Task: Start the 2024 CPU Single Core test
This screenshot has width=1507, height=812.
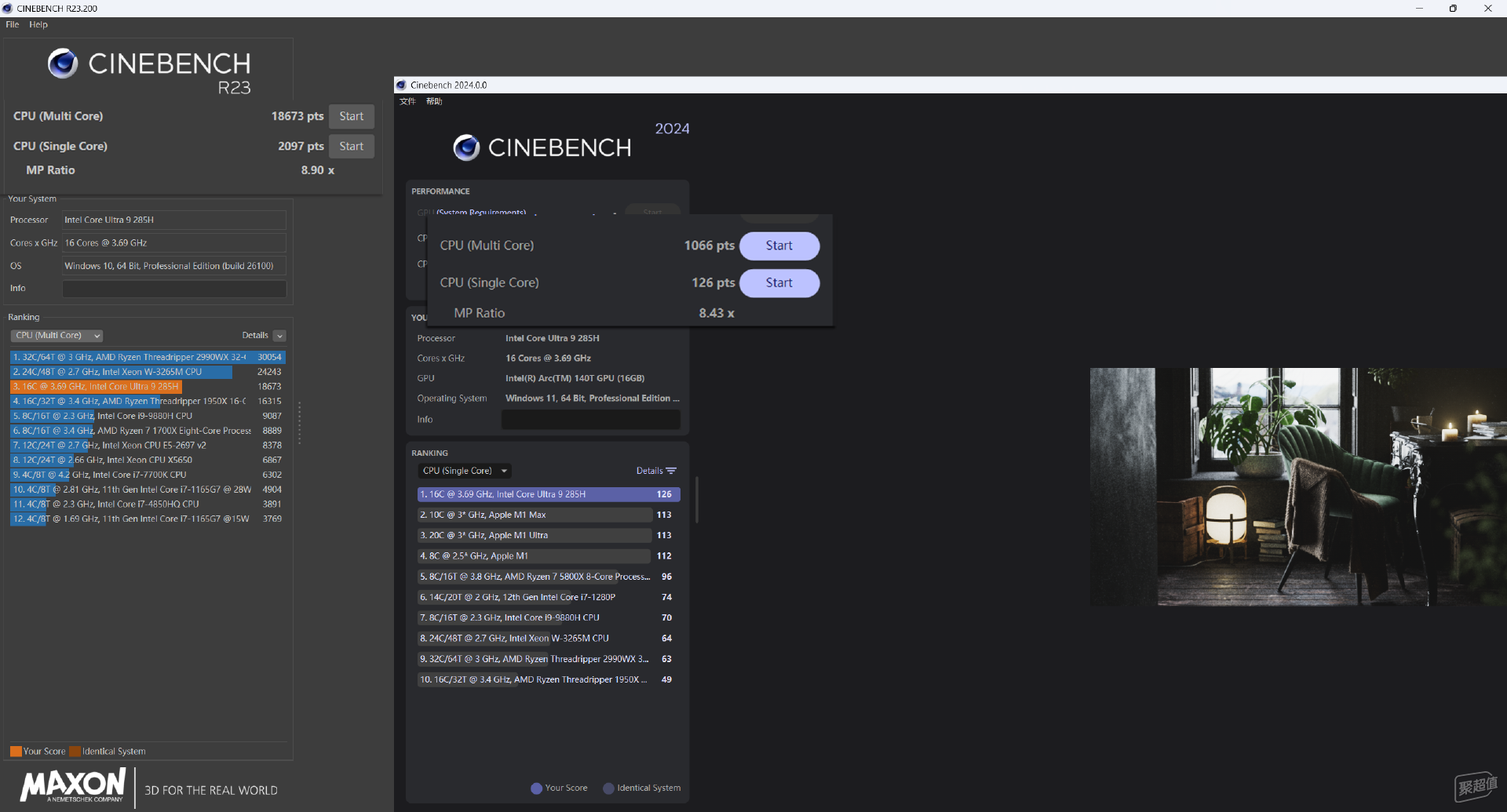Action: (x=779, y=282)
